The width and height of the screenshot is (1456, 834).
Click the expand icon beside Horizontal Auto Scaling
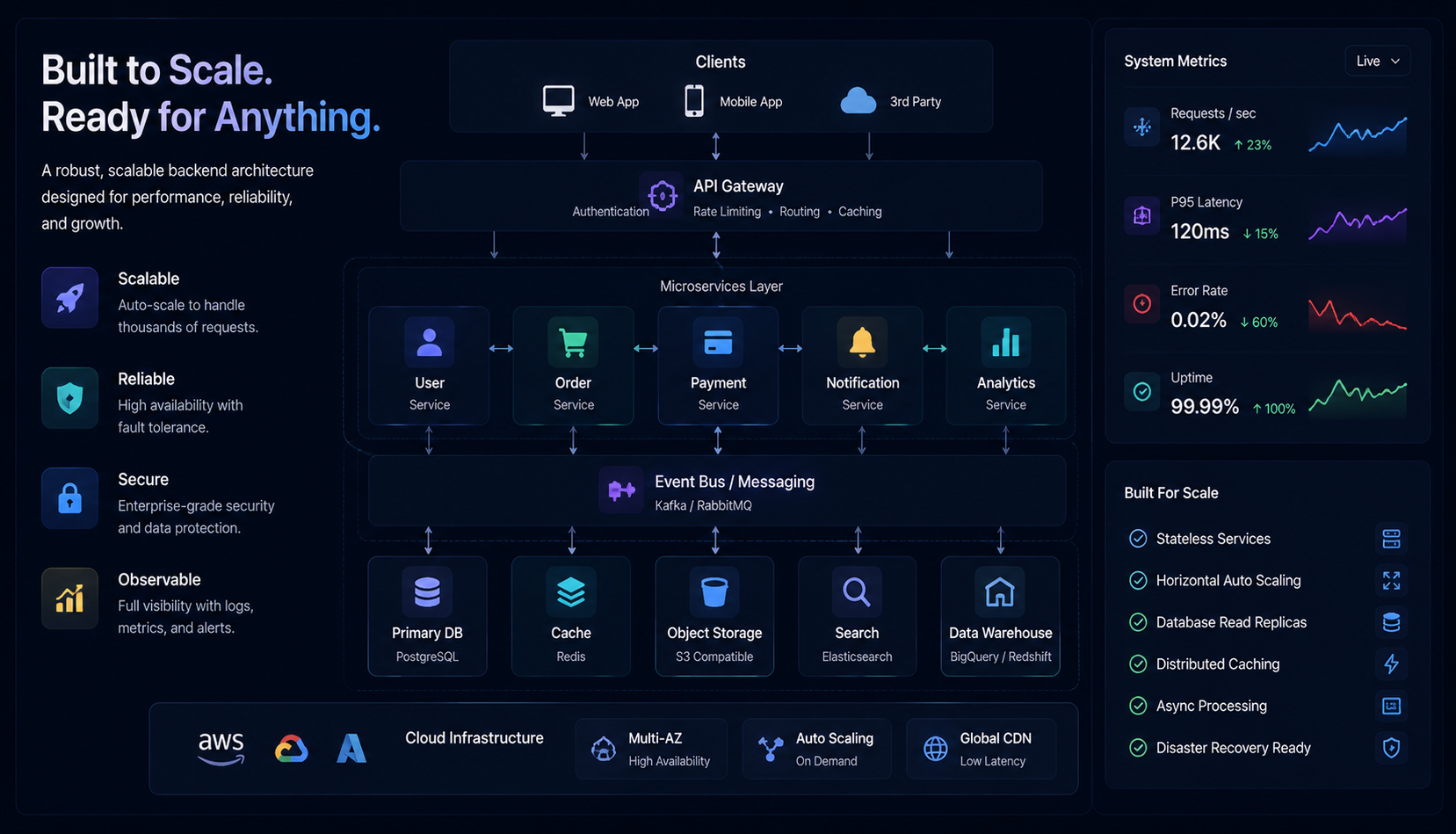click(x=1391, y=580)
